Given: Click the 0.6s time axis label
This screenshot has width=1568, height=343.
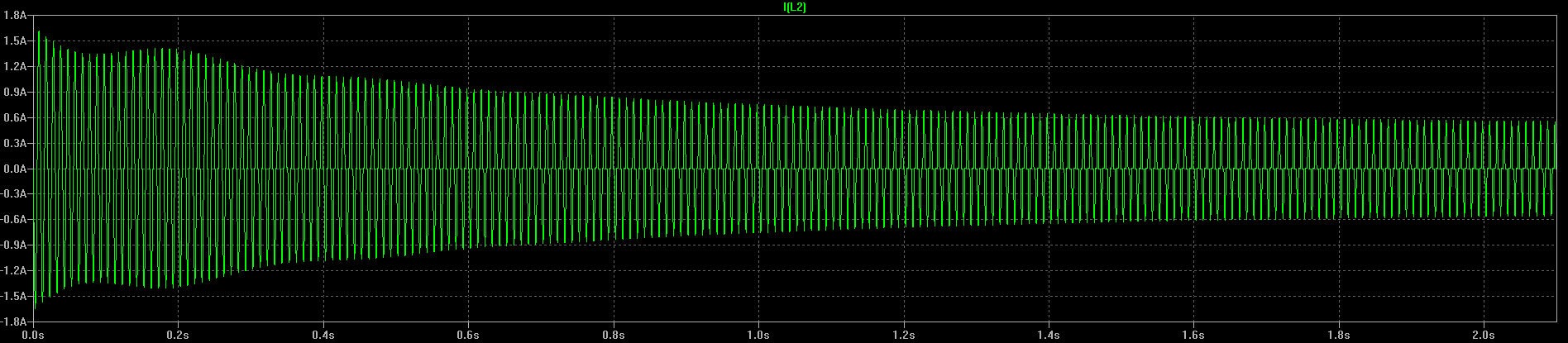Looking at the screenshot, I should click(468, 336).
